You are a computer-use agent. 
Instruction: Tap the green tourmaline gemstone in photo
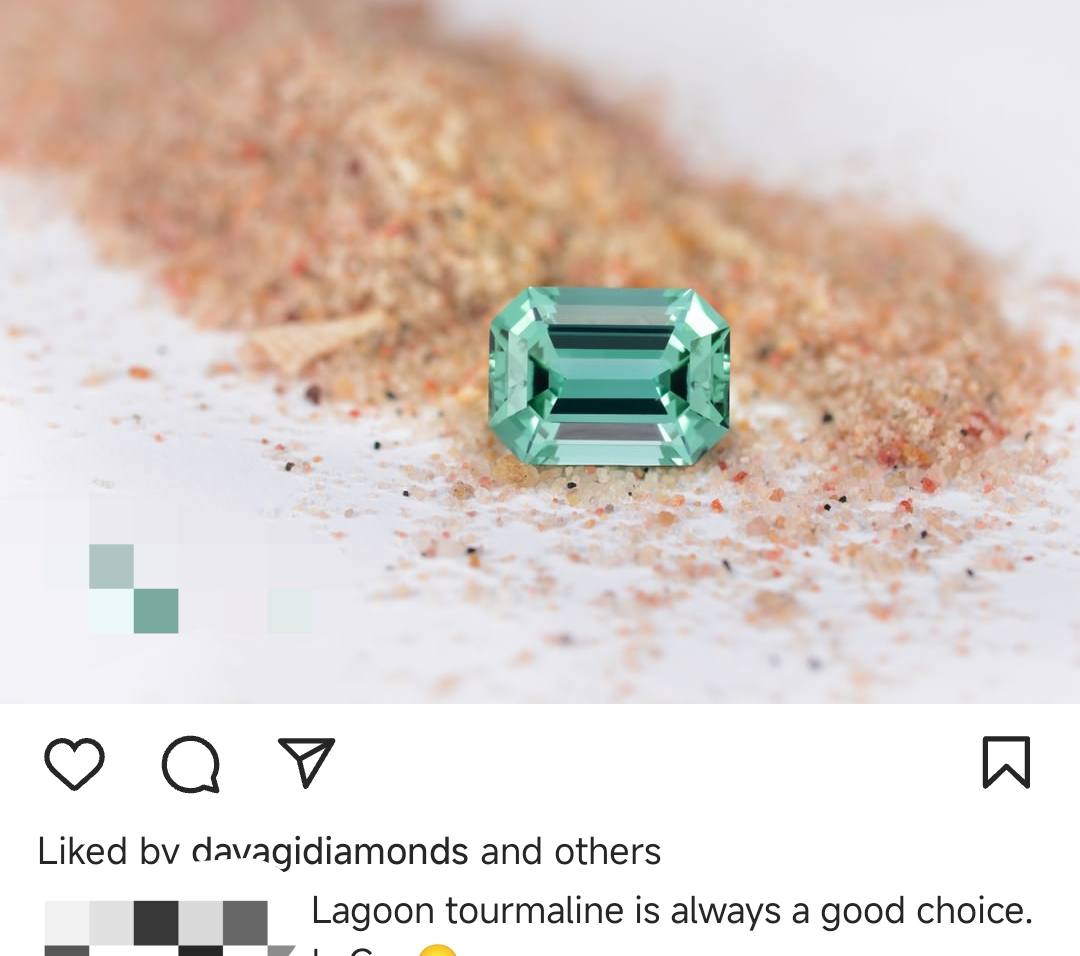tap(610, 376)
